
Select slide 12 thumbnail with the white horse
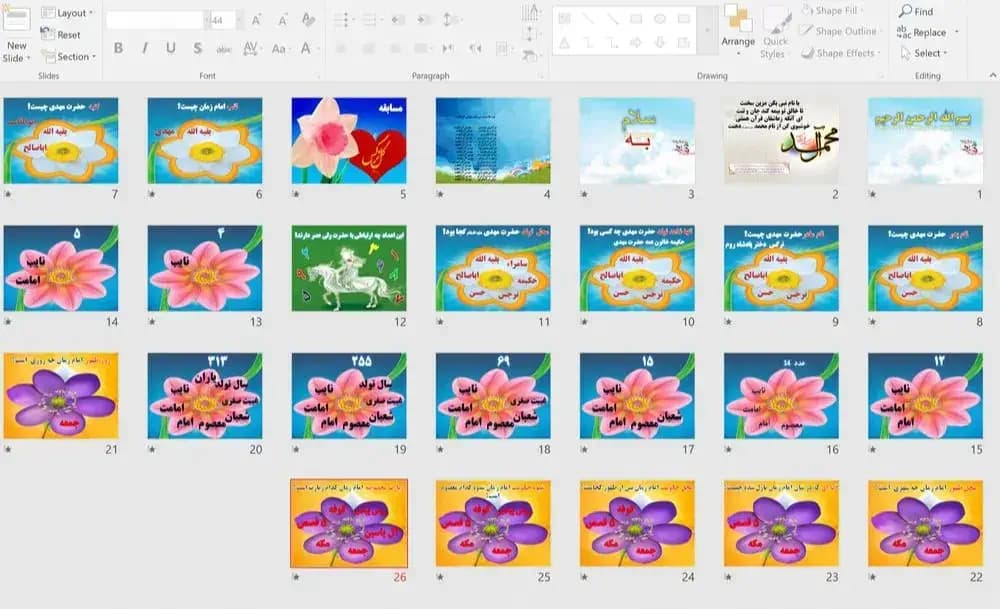click(x=349, y=268)
